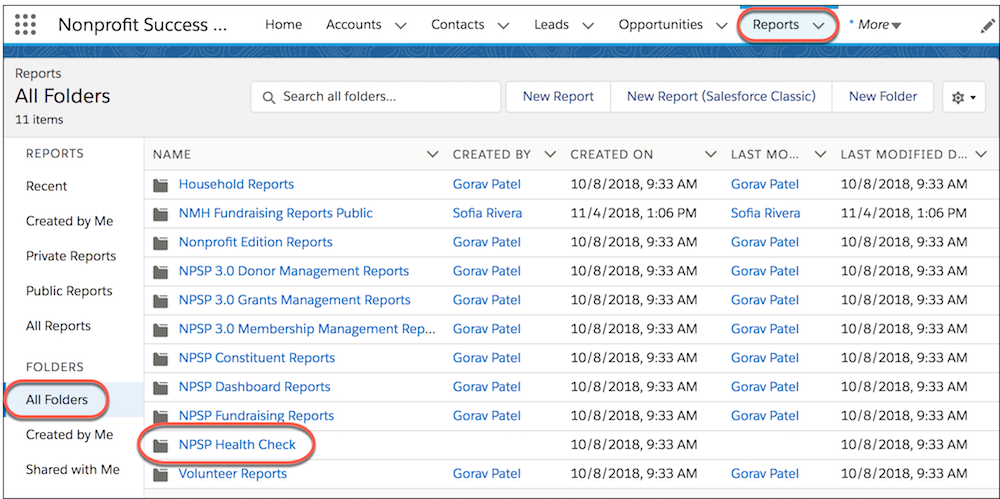Image resolution: width=1000 pixels, height=499 pixels.
Task: Select All Reports in sidebar
Action: tap(58, 326)
